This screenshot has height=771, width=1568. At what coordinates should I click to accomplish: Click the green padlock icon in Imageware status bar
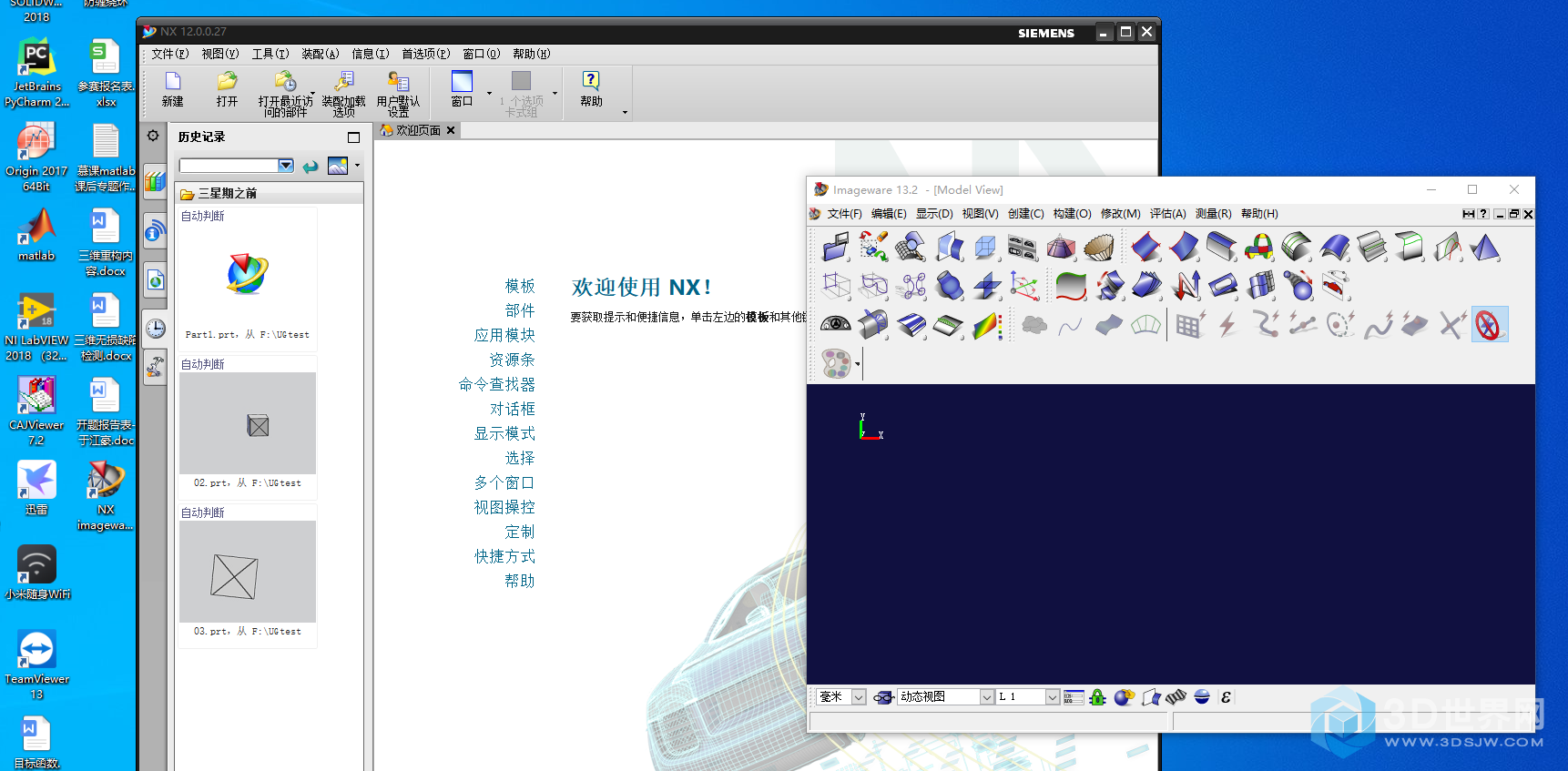[1097, 697]
